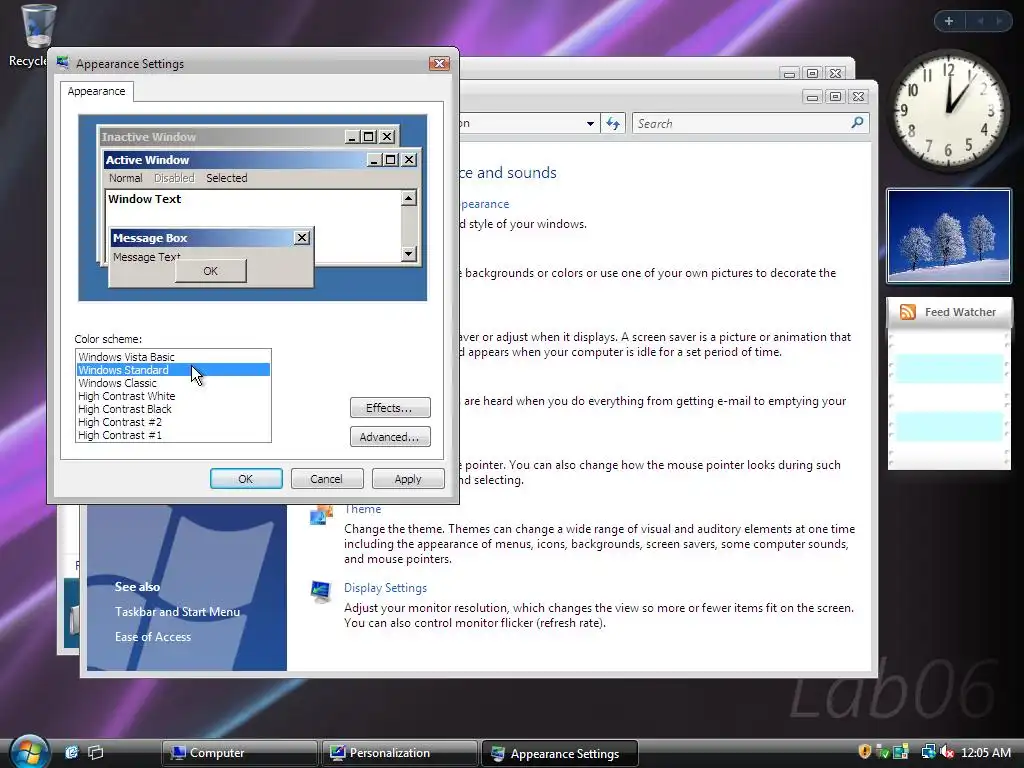Open Ease of Access link
The height and width of the screenshot is (768, 1024).
[x=153, y=637]
